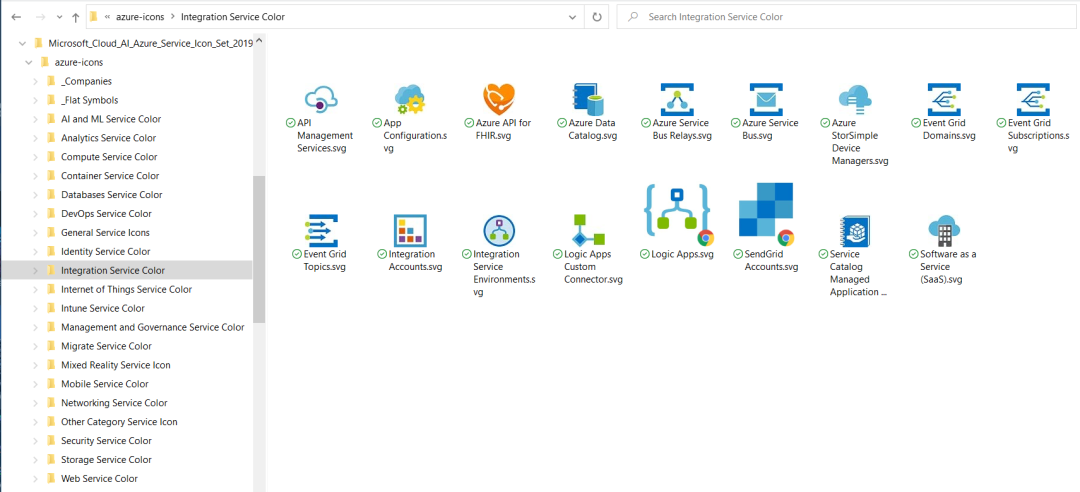This screenshot has height=492, width=1080.
Task: Select Event Grid Topics.svg icon
Action: (320, 231)
